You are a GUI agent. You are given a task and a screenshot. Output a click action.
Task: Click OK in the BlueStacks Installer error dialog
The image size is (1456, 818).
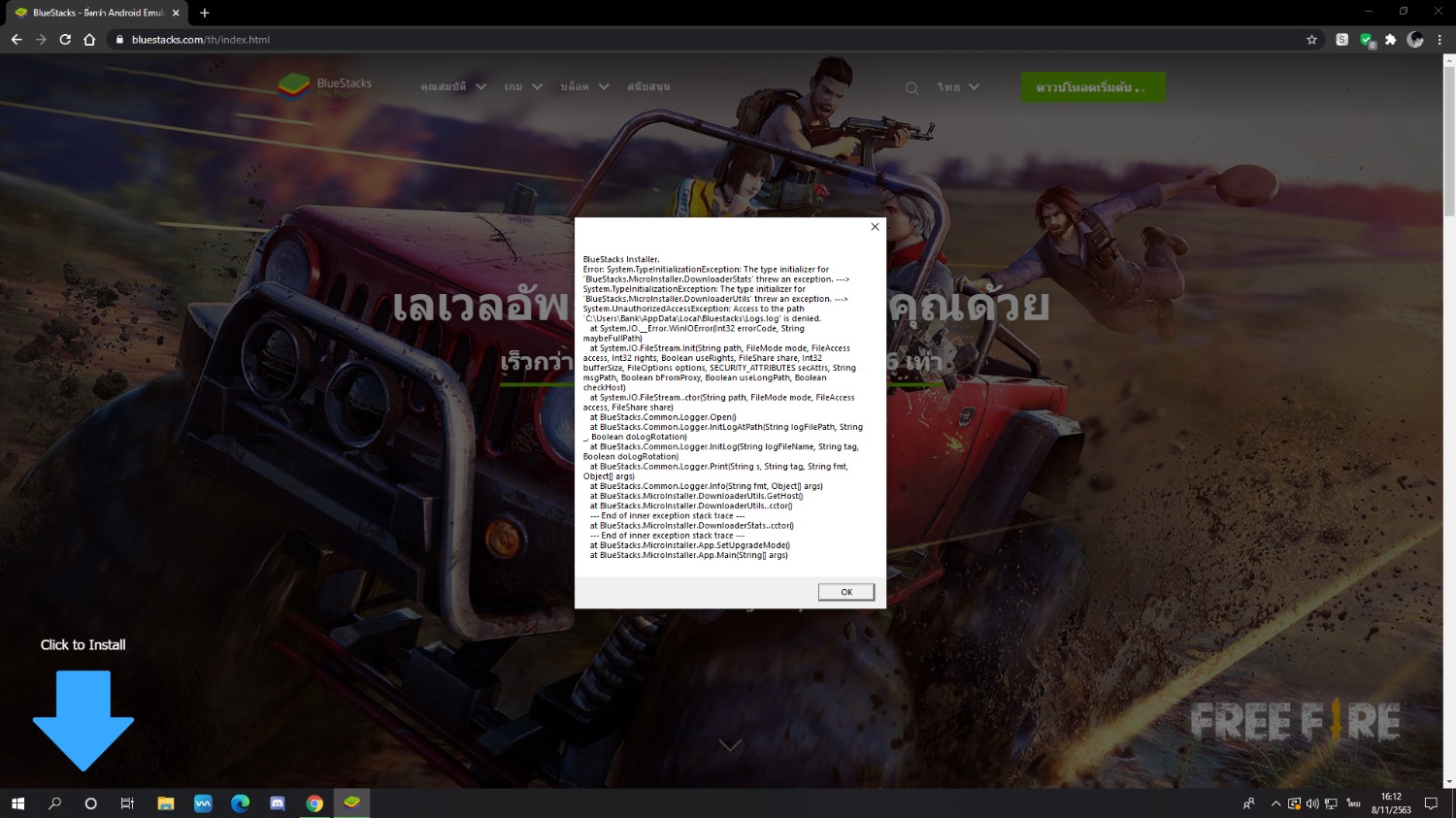point(845,592)
